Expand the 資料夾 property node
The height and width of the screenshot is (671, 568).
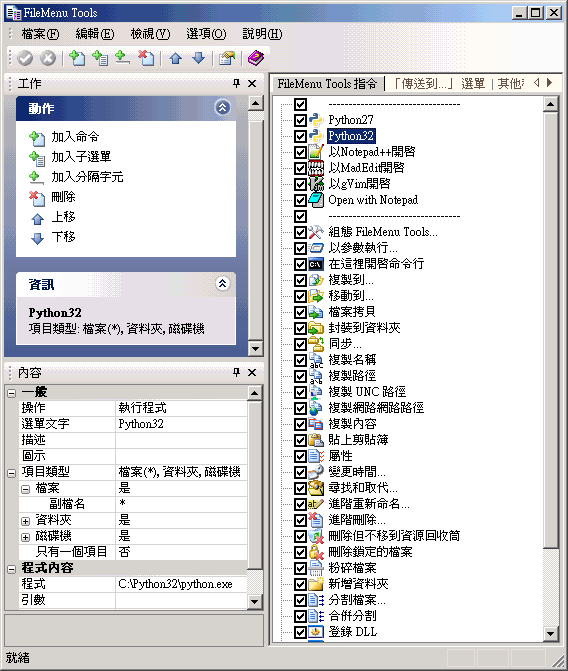pos(26,521)
